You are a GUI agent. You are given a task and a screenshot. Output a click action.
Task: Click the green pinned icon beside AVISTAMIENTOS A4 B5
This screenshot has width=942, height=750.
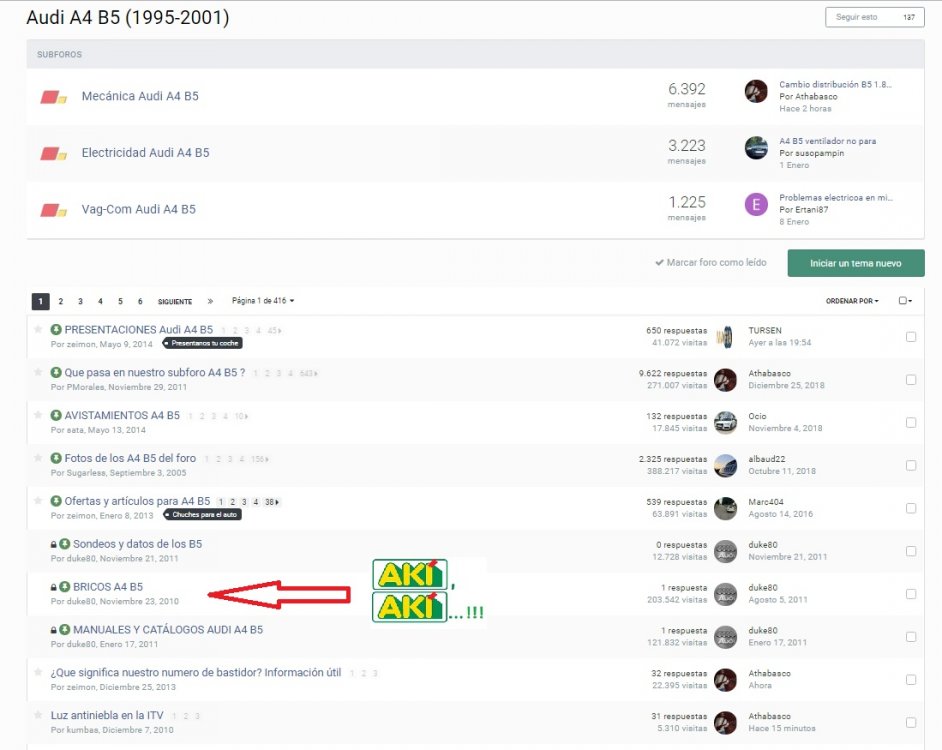point(56,415)
